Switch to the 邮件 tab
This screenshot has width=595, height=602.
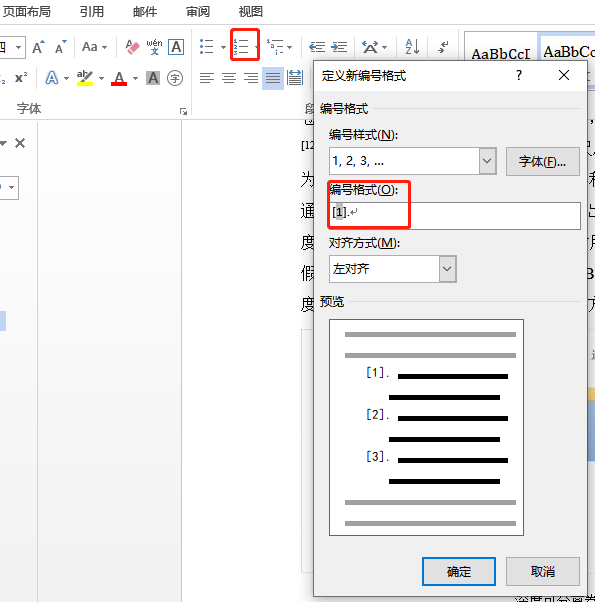145,12
